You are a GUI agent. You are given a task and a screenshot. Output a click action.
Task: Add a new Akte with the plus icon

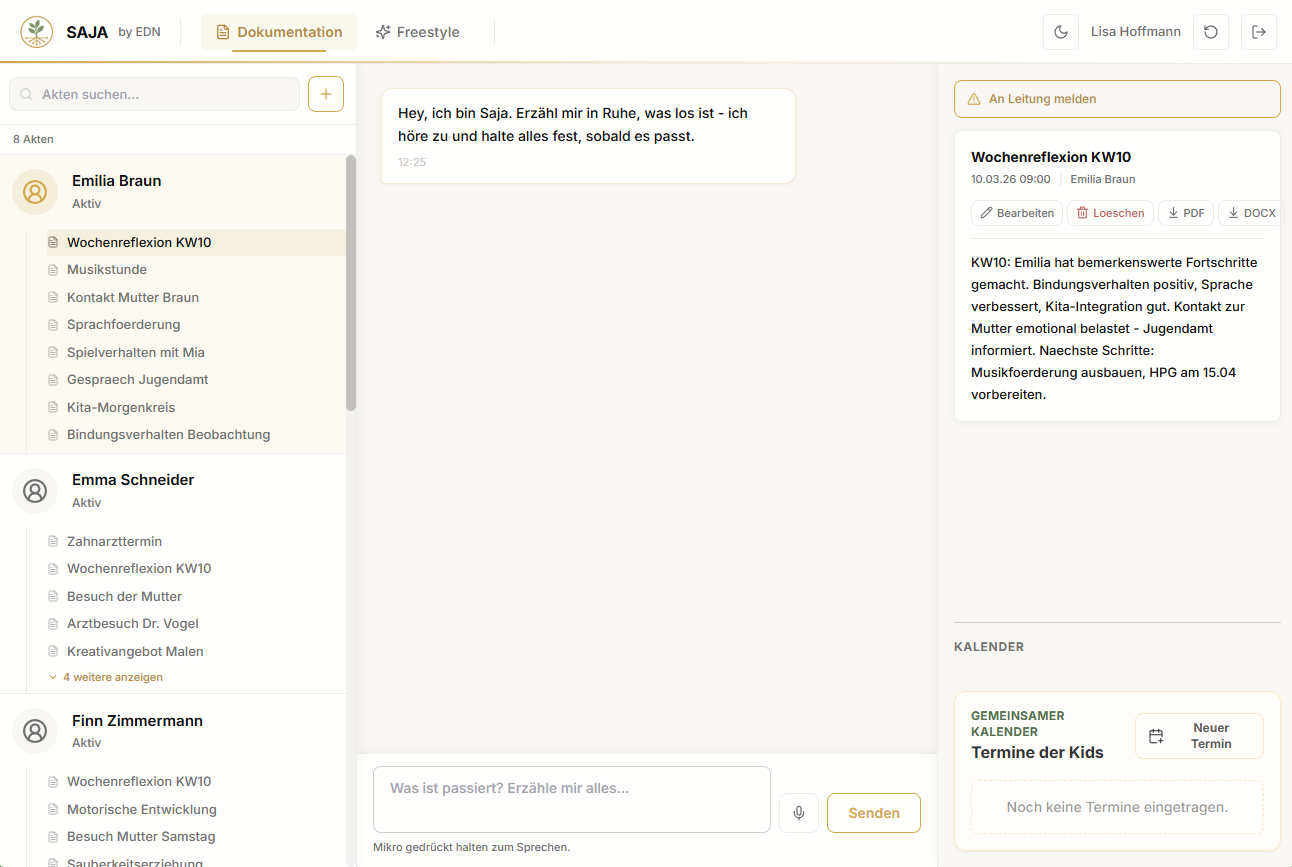325,94
